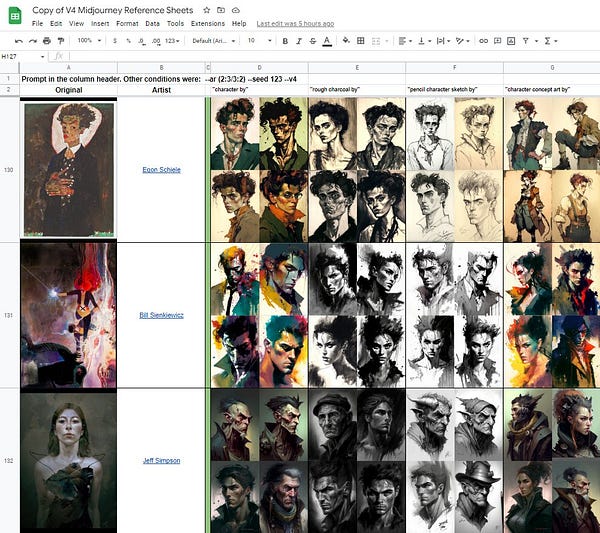The image size is (600, 533).
Task: Open text wrapping dropdown
Action: [444, 41]
